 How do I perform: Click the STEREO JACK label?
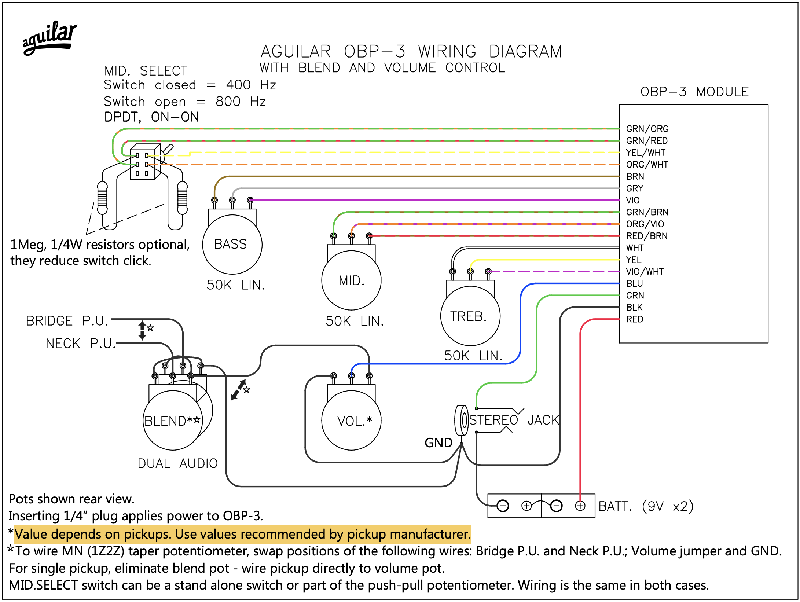click(514, 420)
